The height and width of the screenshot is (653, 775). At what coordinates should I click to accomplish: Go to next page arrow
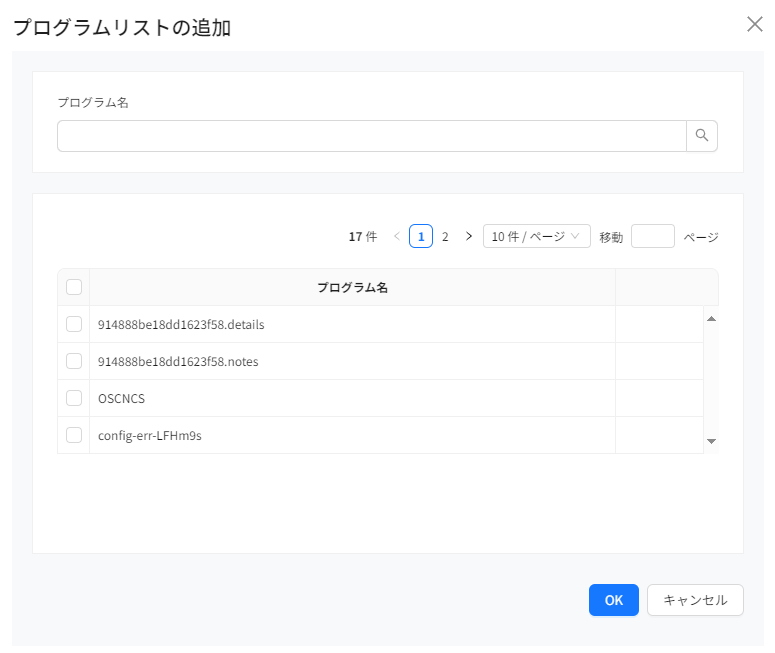pyautogui.click(x=469, y=237)
